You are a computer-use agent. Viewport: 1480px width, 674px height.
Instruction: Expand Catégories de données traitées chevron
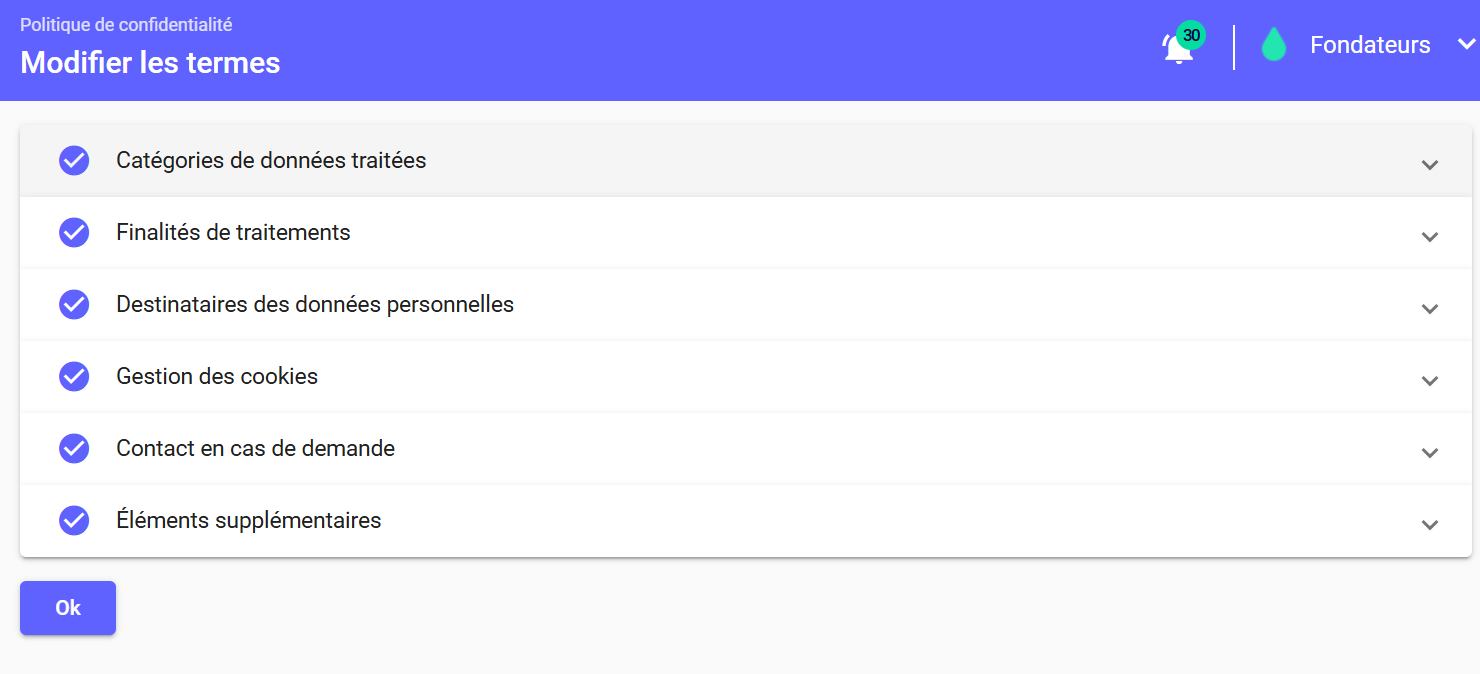click(x=1430, y=164)
